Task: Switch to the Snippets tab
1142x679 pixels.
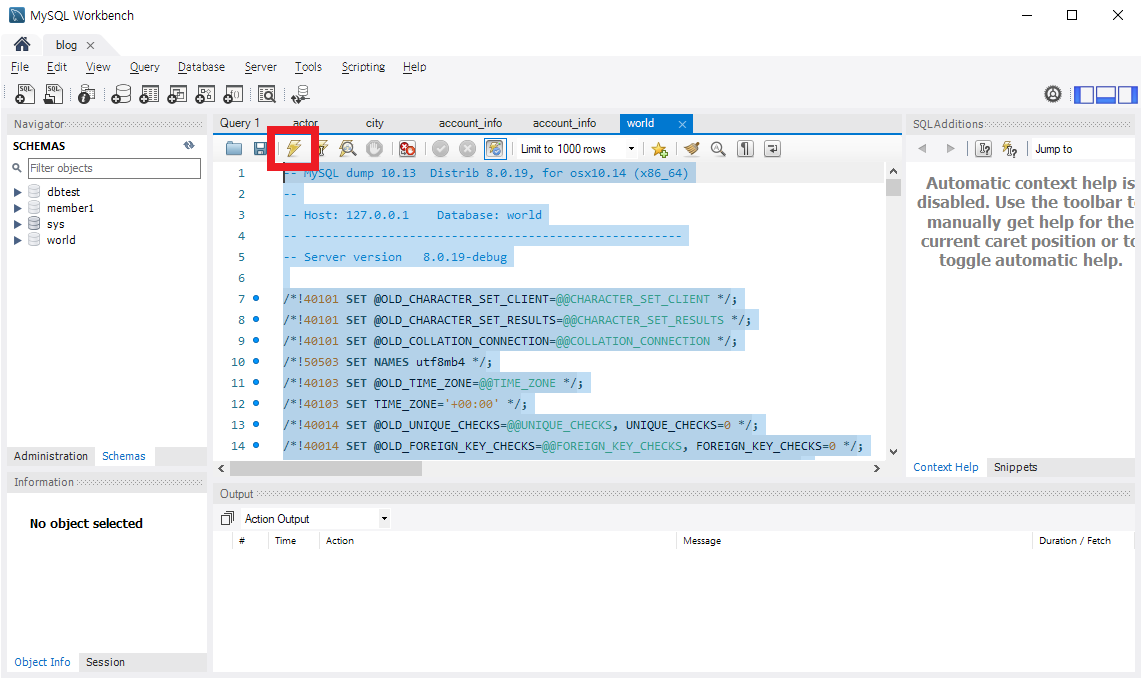Action: pyautogui.click(x=1015, y=467)
